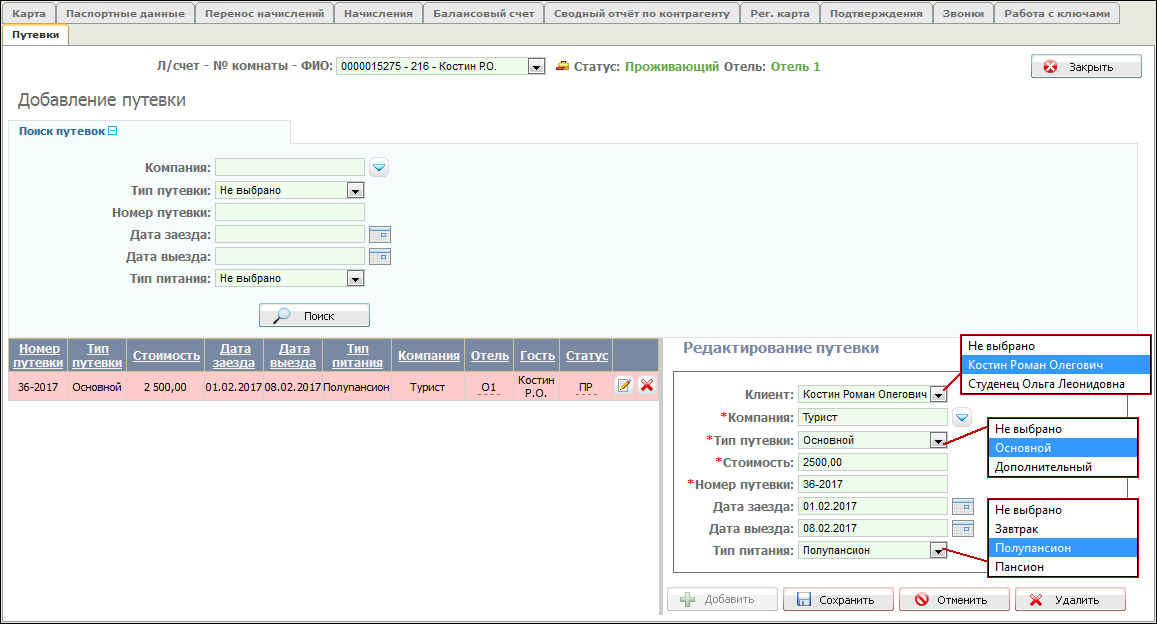Open calendar for search check-out date

[379, 257]
